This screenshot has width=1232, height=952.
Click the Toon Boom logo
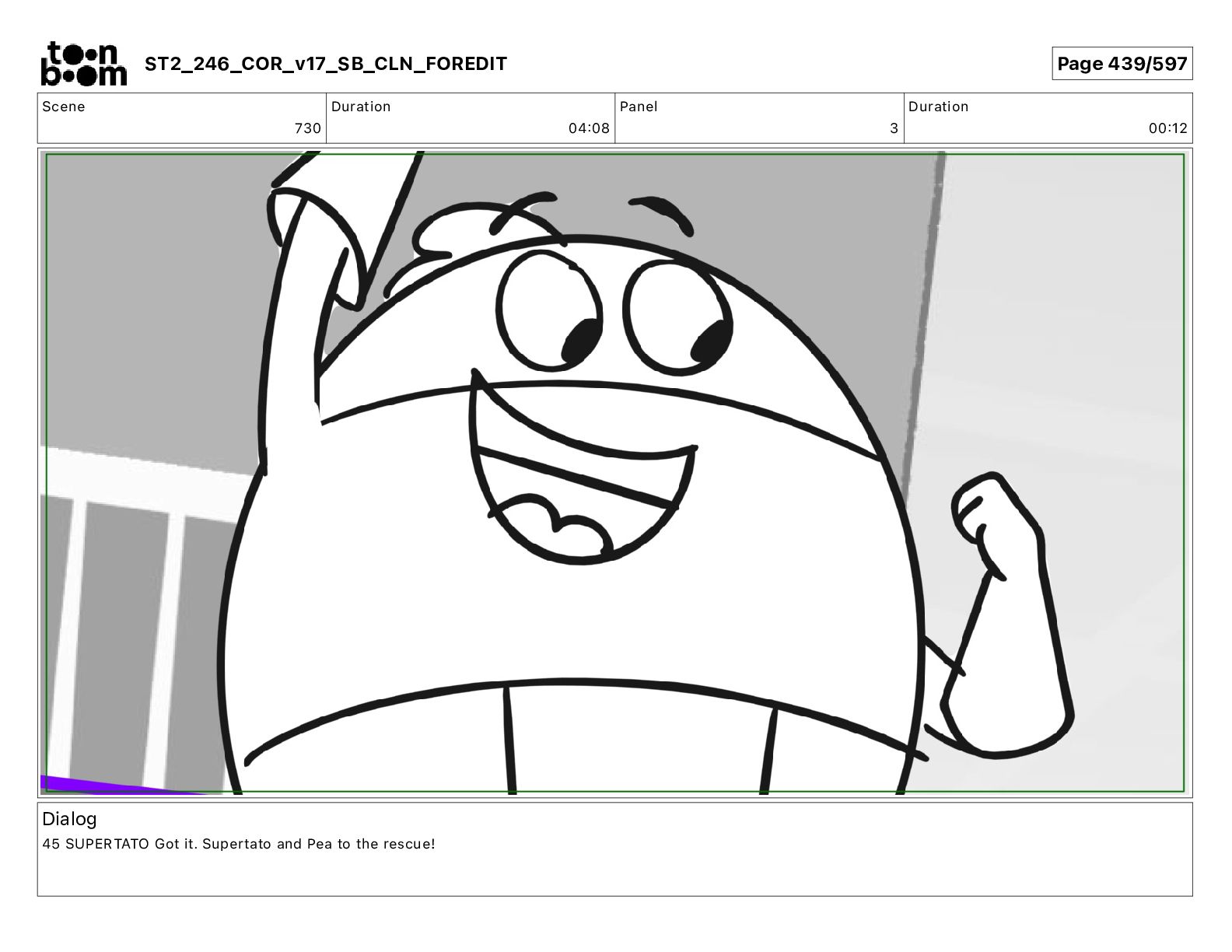[83, 63]
